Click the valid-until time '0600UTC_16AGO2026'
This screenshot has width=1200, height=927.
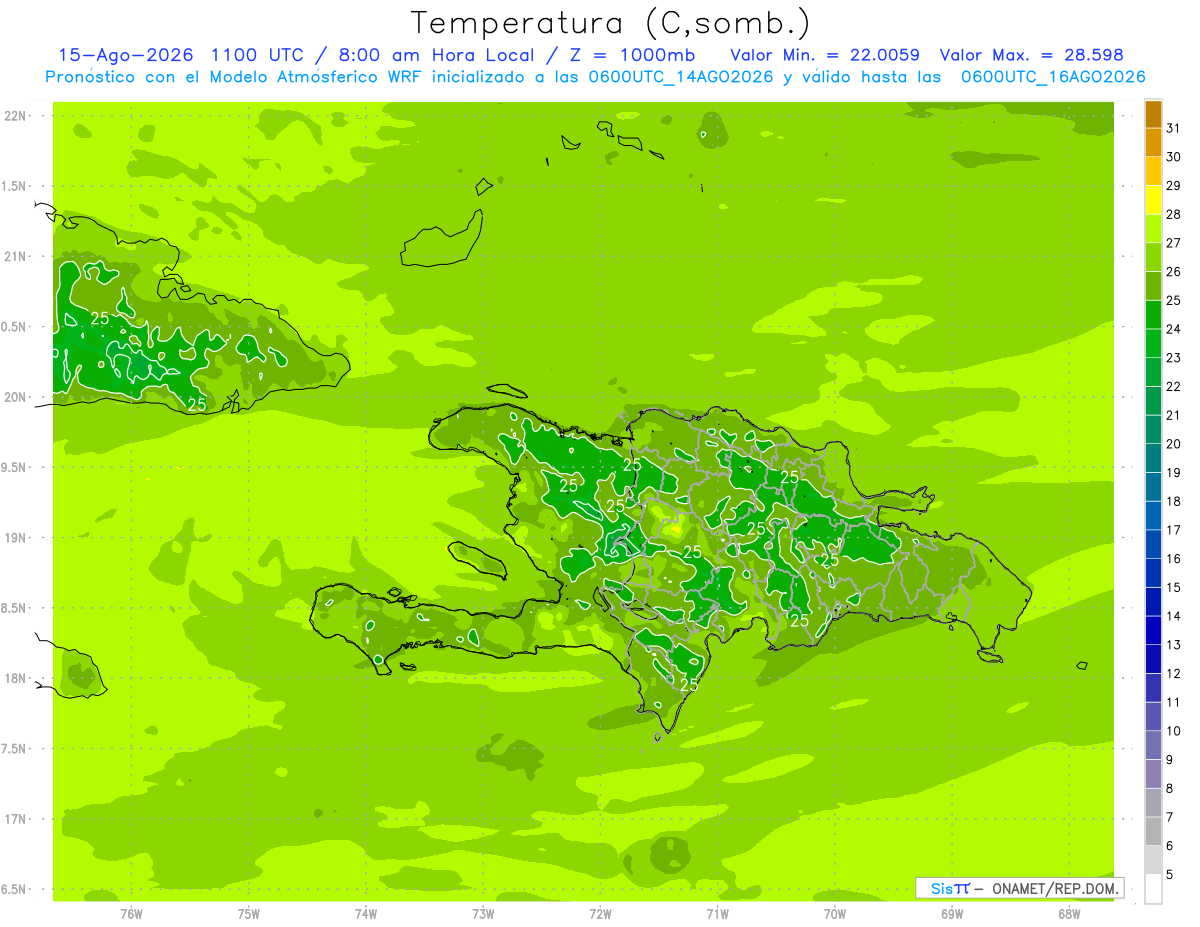click(1053, 77)
